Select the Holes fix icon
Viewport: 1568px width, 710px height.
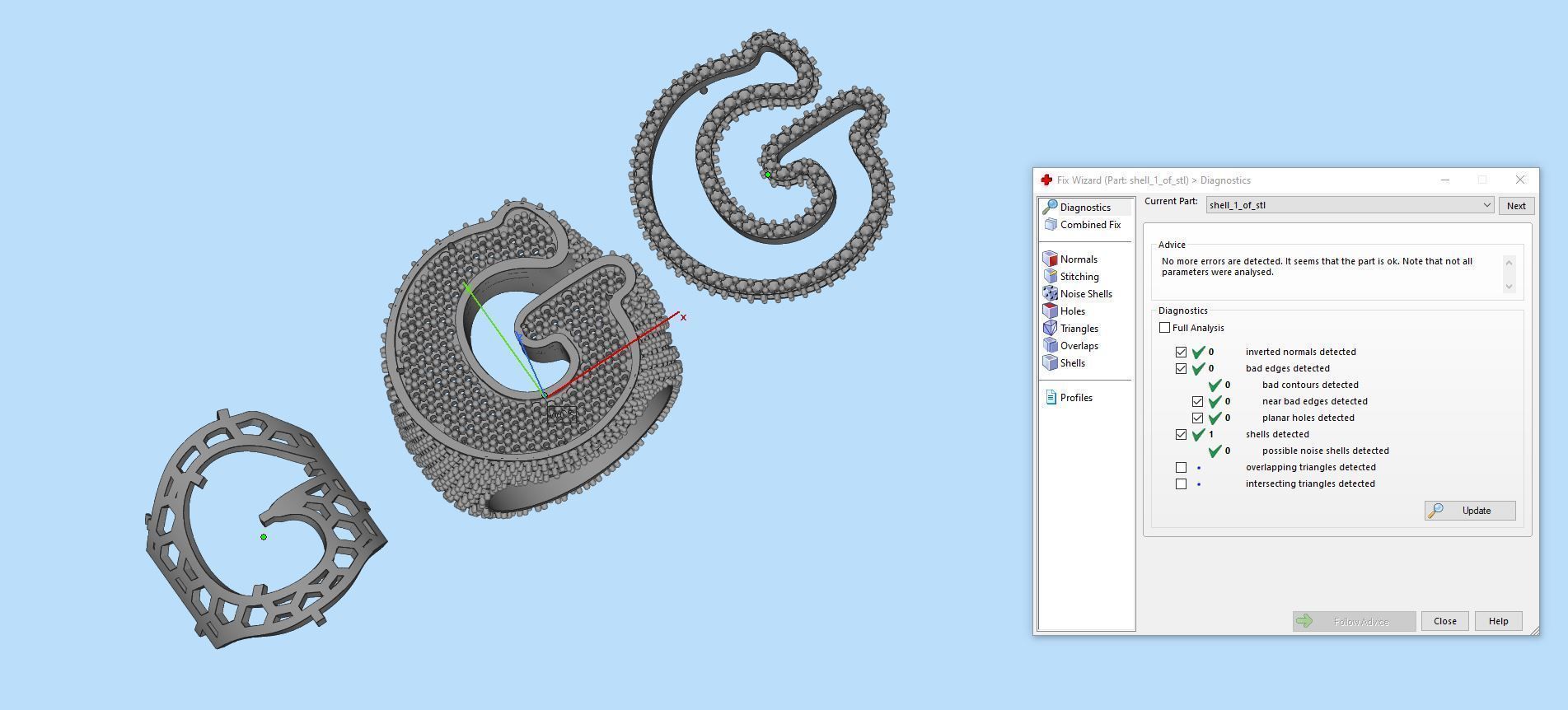[1050, 311]
